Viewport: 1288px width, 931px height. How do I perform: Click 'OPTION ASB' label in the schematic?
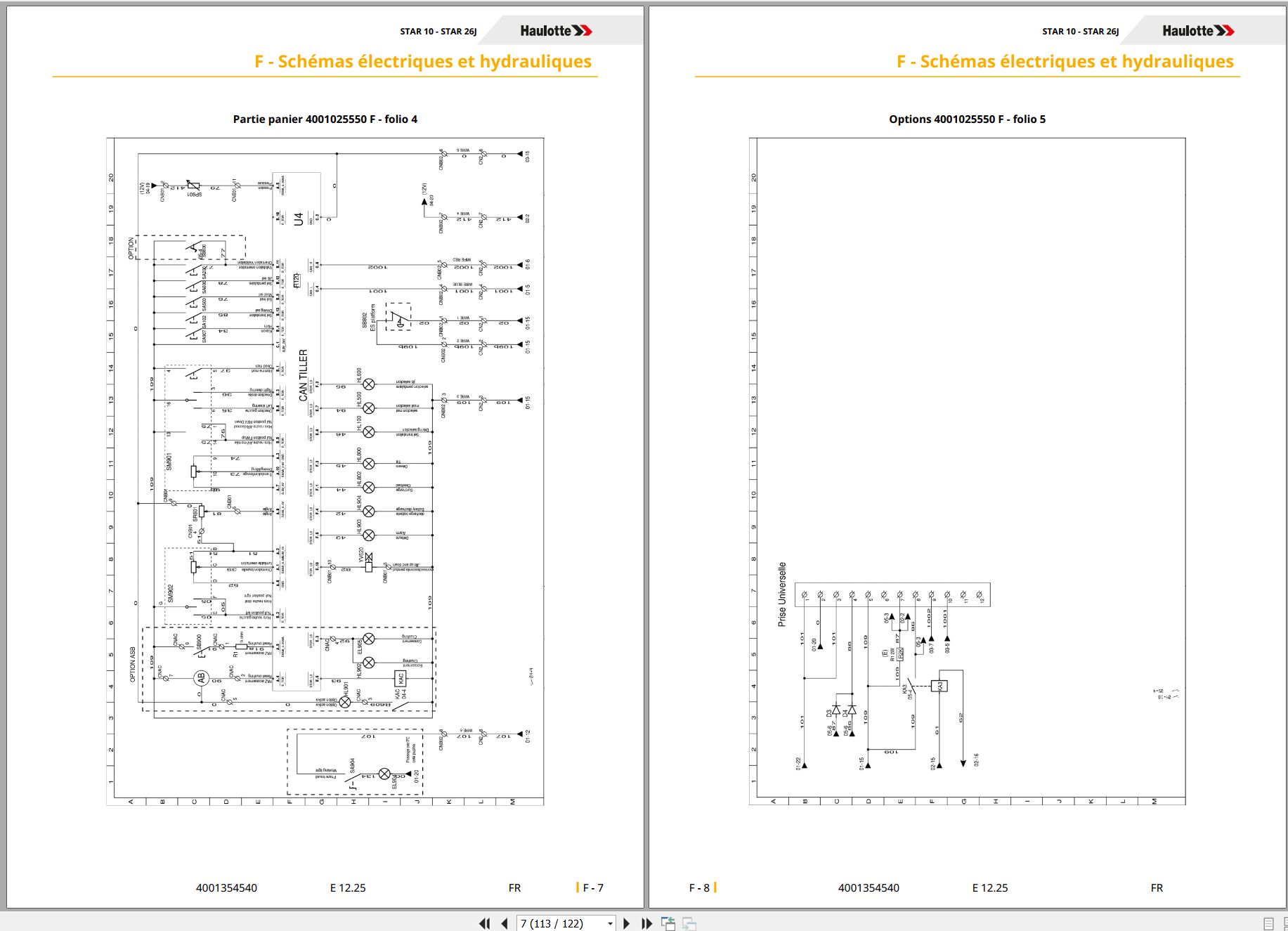click(132, 664)
